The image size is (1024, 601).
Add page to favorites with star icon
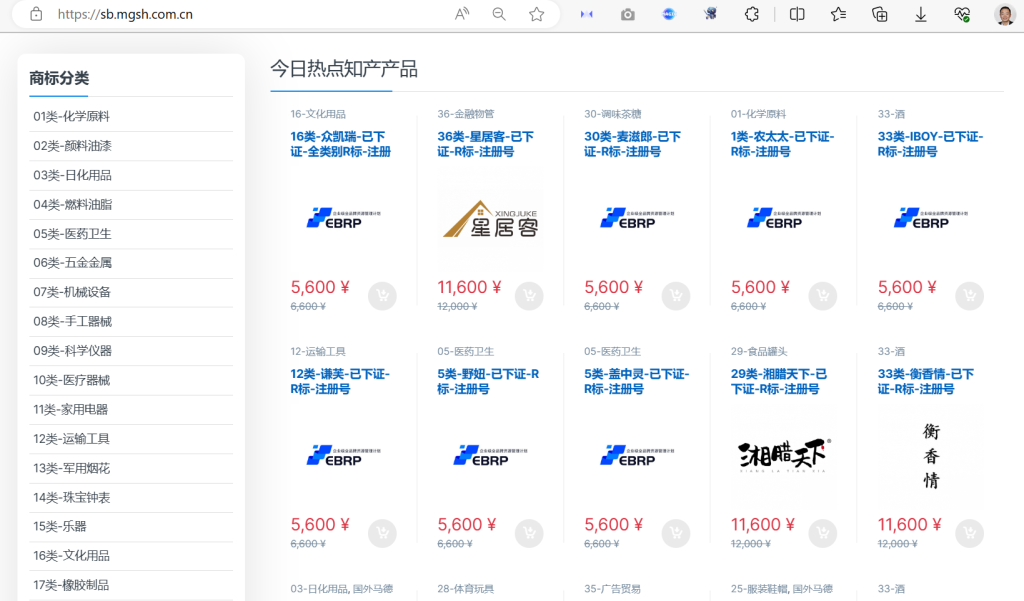[537, 14]
